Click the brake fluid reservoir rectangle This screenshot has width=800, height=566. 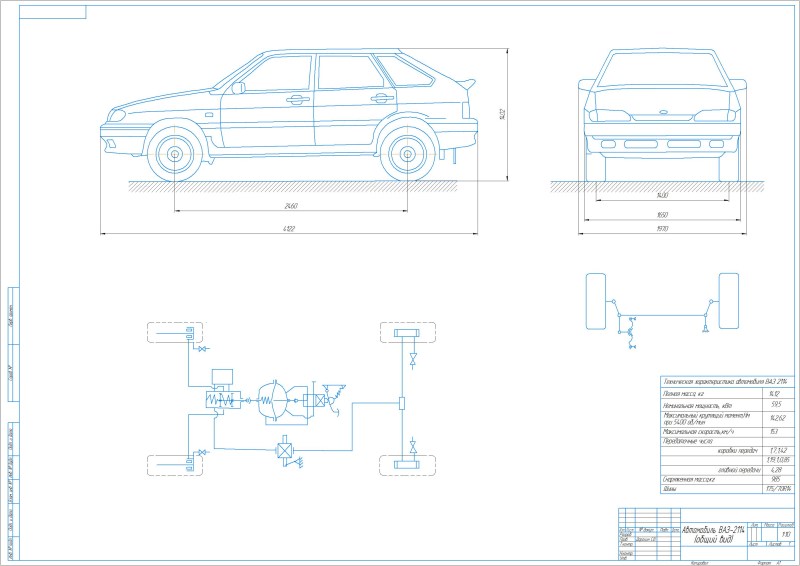point(222,377)
